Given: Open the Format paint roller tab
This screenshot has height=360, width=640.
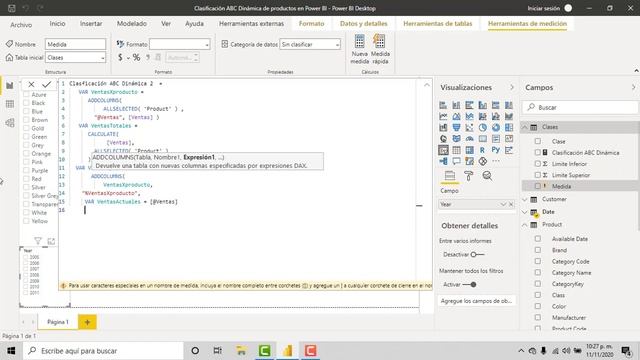Looking at the screenshot, I should pyautogui.click(x=469, y=176).
